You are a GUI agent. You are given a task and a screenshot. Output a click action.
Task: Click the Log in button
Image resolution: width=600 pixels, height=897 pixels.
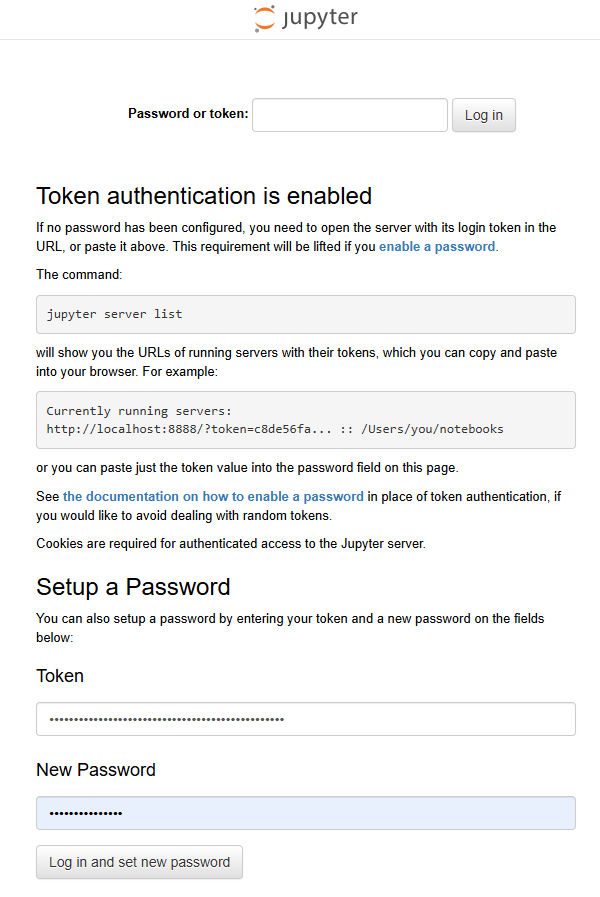[x=483, y=115]
